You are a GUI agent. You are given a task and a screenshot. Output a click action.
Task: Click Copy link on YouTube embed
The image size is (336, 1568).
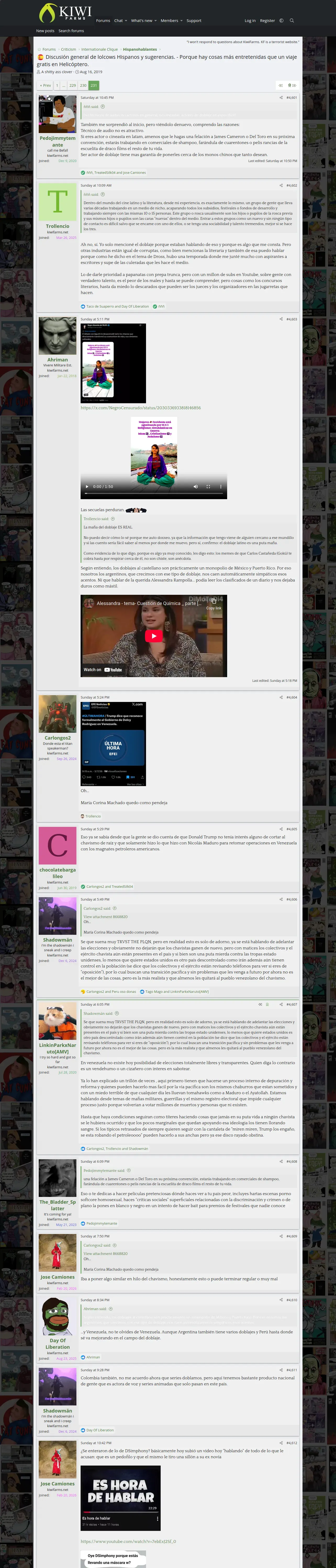(214, 604)
